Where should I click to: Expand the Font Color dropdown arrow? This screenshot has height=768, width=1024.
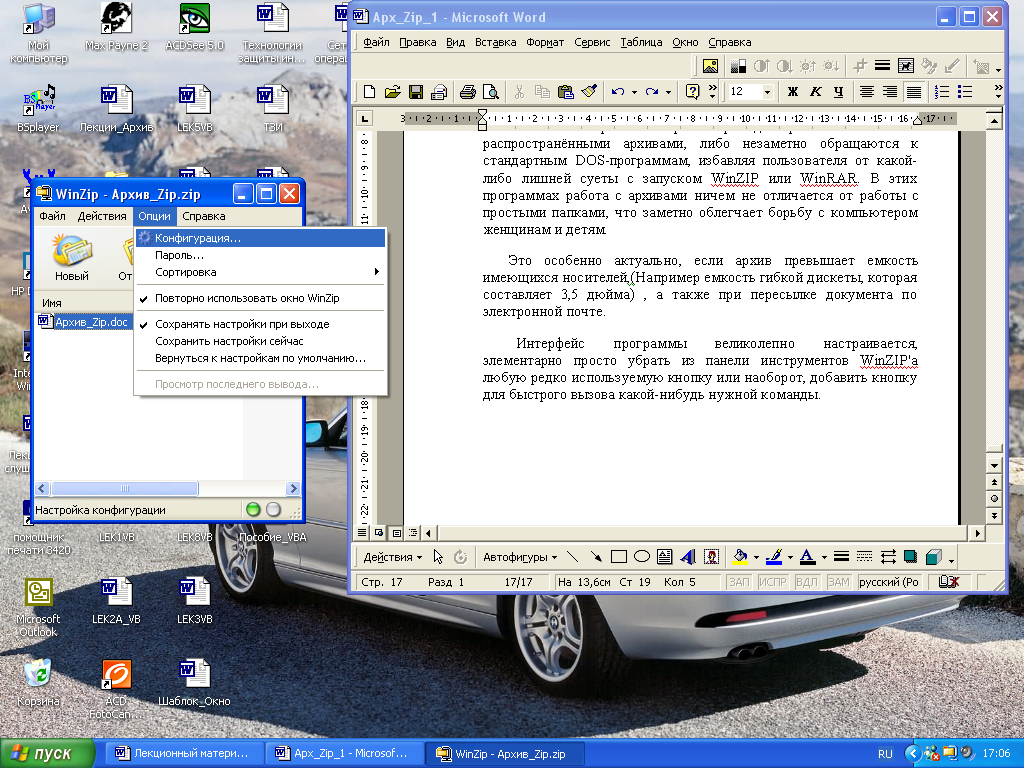coord(824,557)
